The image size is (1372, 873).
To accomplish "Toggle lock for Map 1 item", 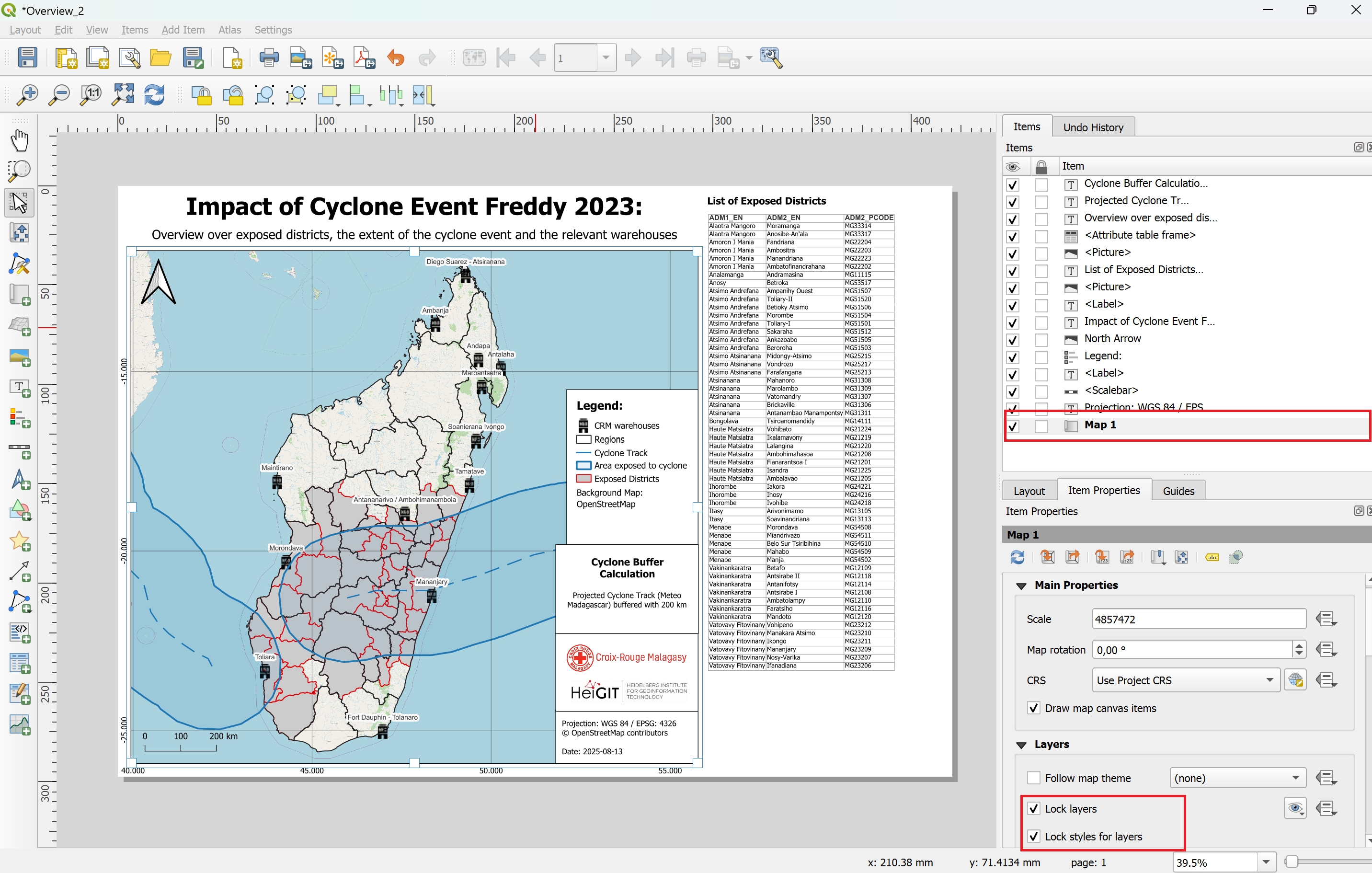I will point(1041,425).
